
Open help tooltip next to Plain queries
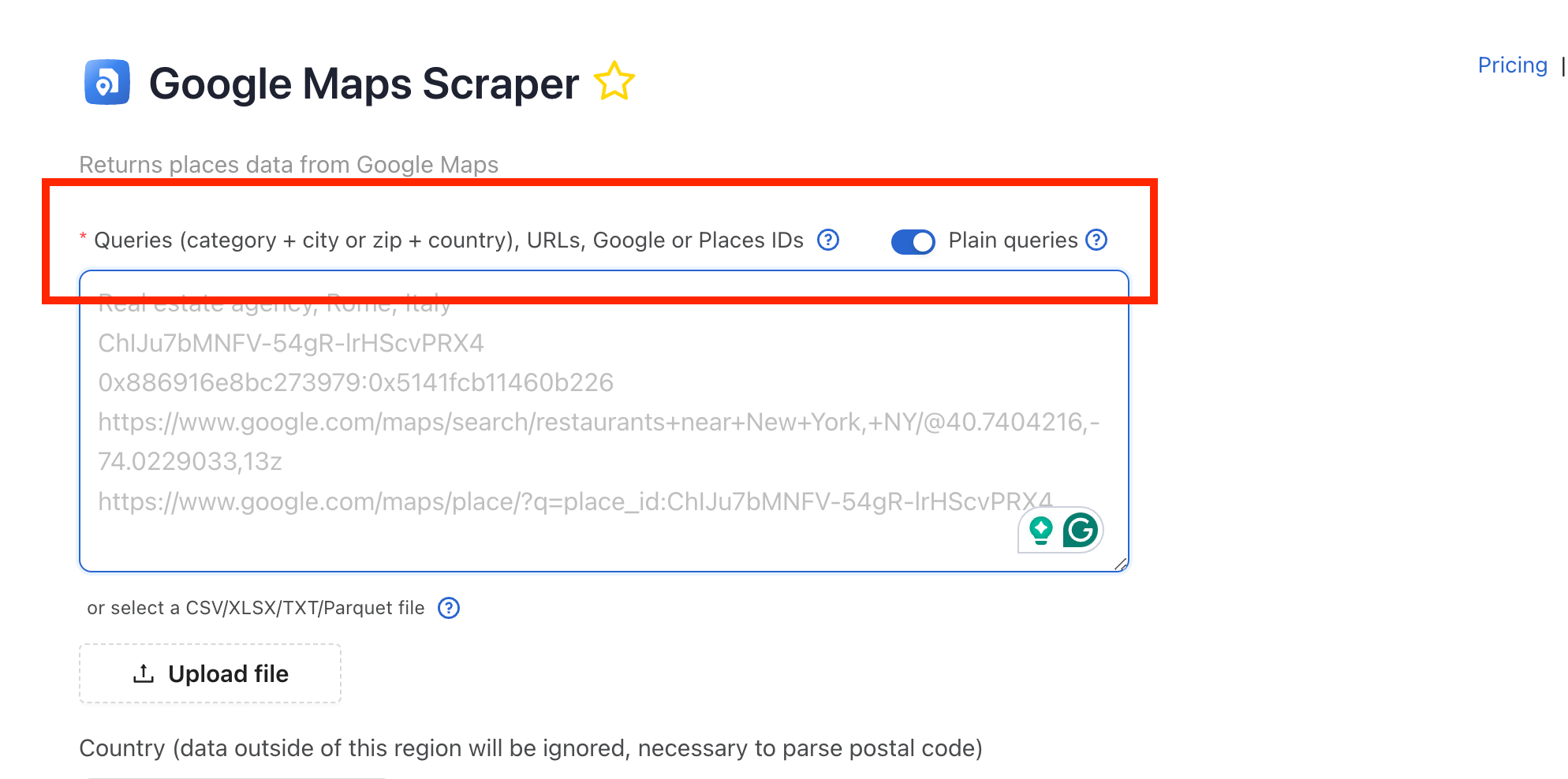(x=1096, y=240)
